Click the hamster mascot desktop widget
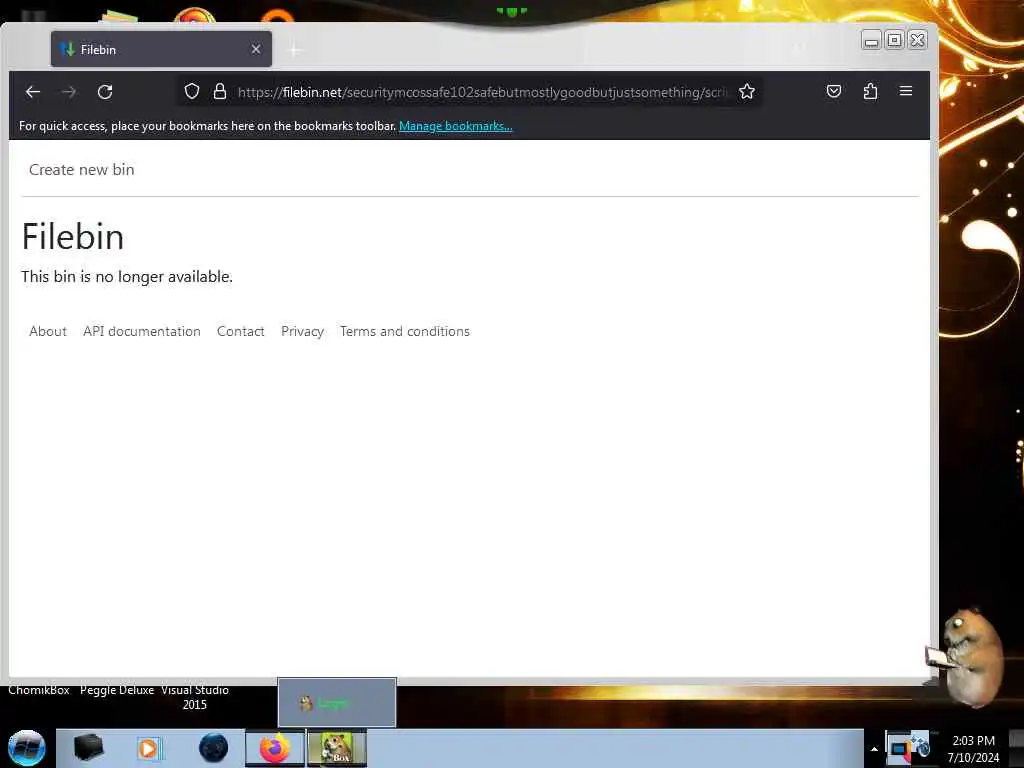 [x=967, y=657]
